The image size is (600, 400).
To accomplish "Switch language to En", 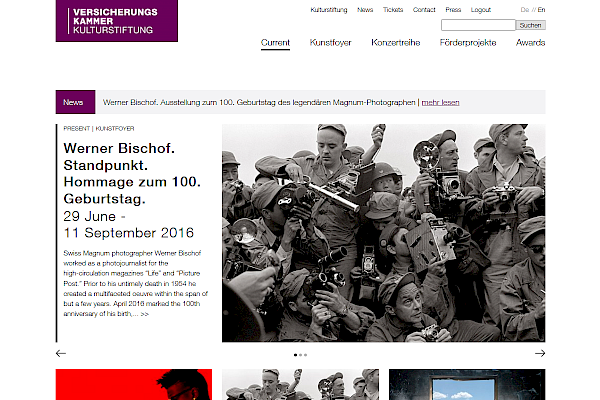I will point(541,9).
